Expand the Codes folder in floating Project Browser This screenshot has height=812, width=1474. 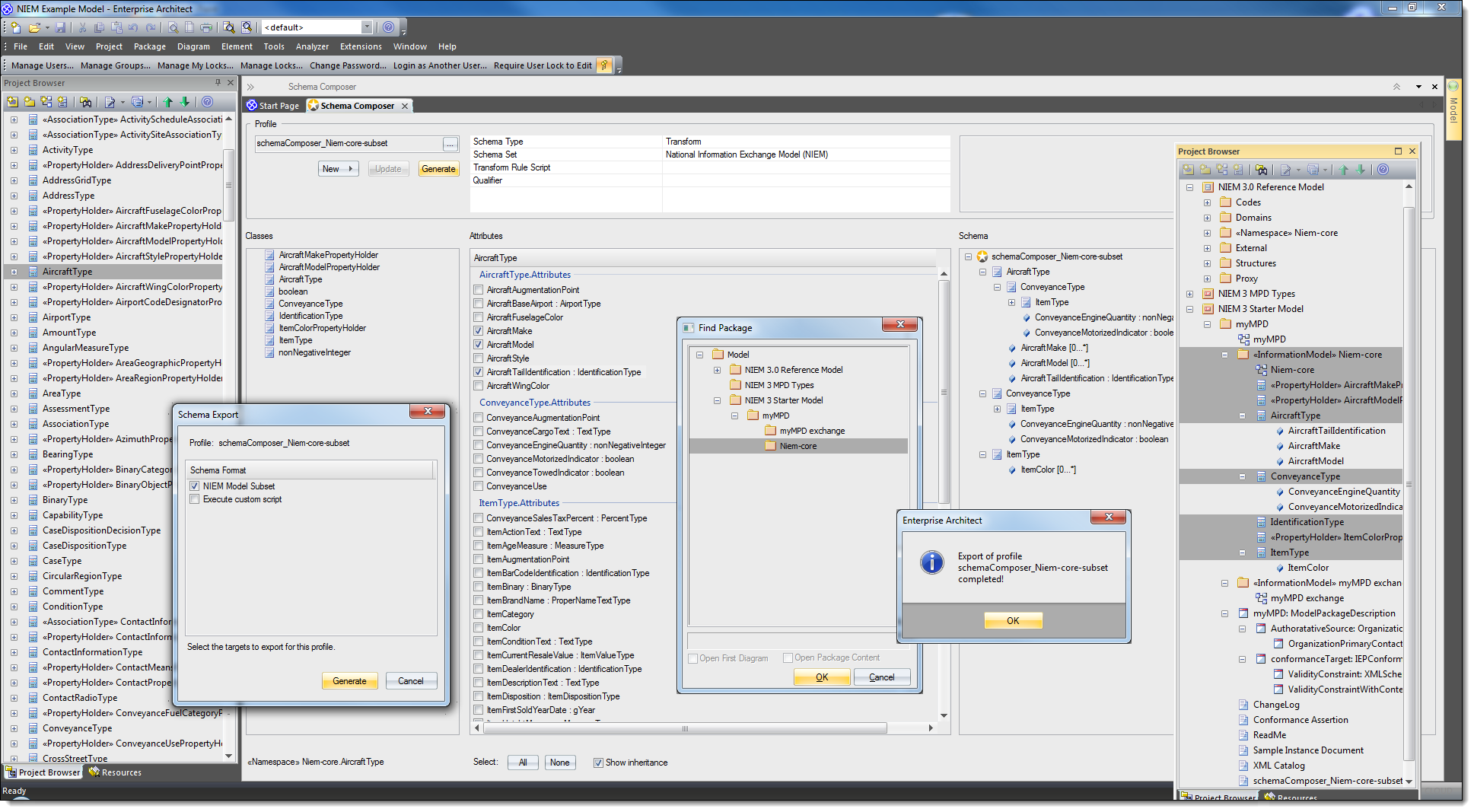pyautogui.click(x=1207, y=202)
